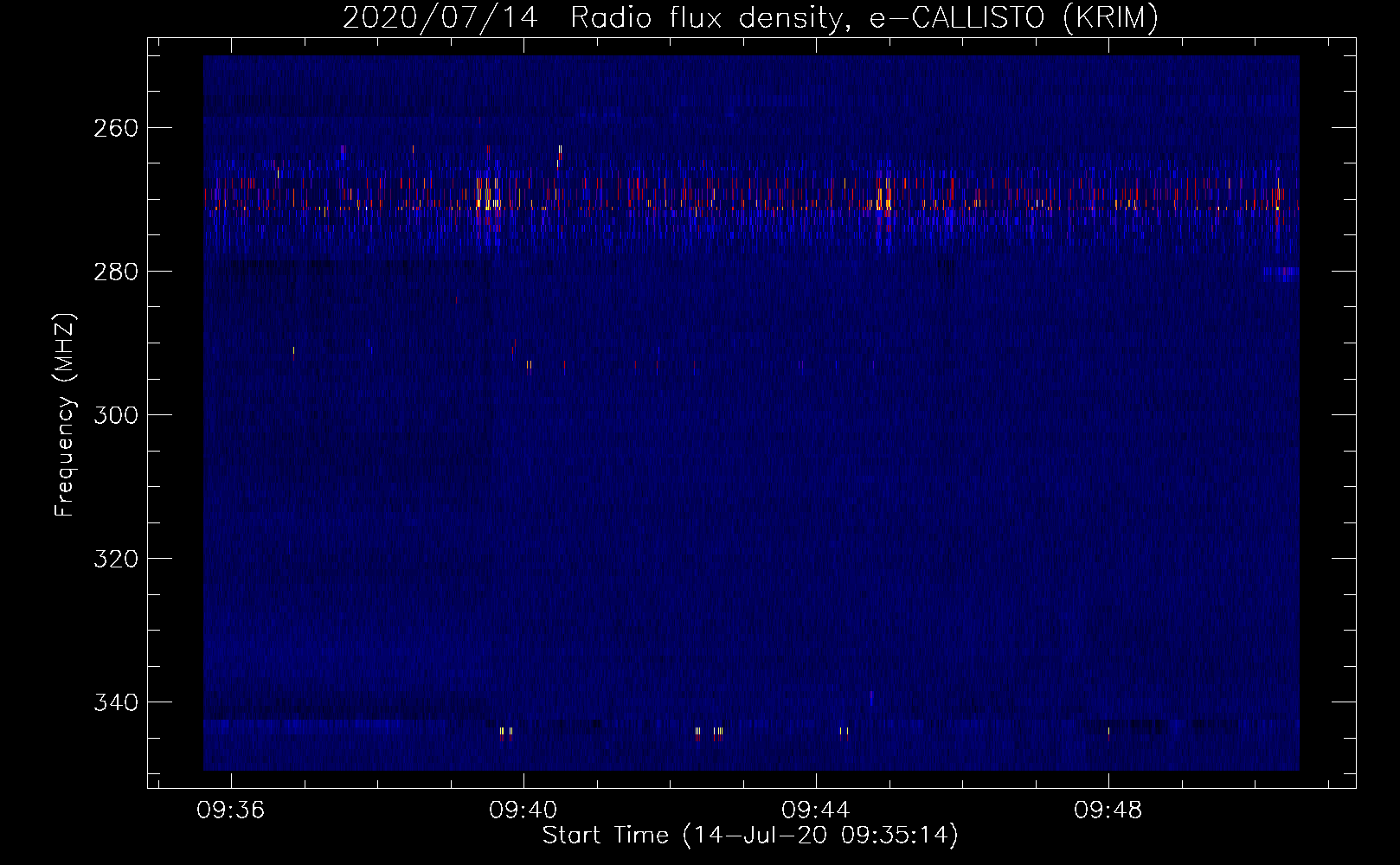Click the 340 frequency tick label

click(115, 702)
